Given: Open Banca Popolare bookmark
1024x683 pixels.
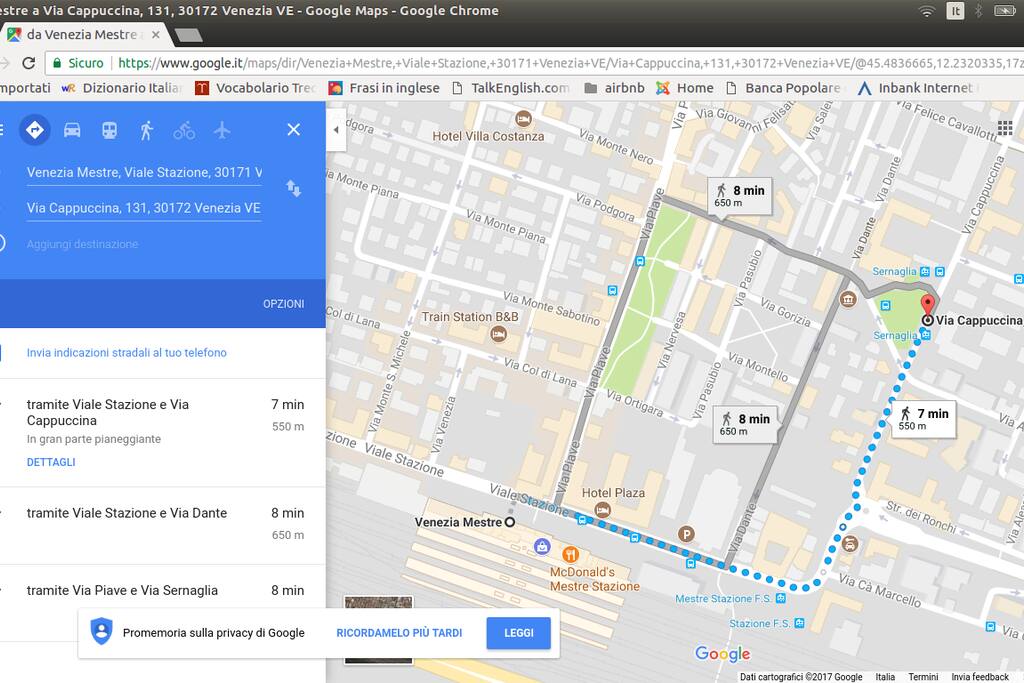Looking at the screenshot, I should point(784,87).
